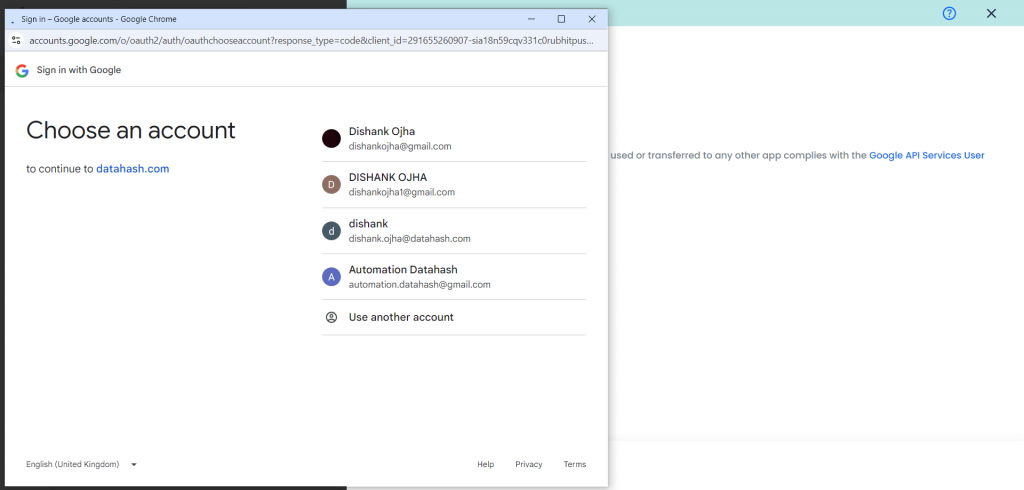Choose account dishankojha1@gmail.com

tap(454, 185)
